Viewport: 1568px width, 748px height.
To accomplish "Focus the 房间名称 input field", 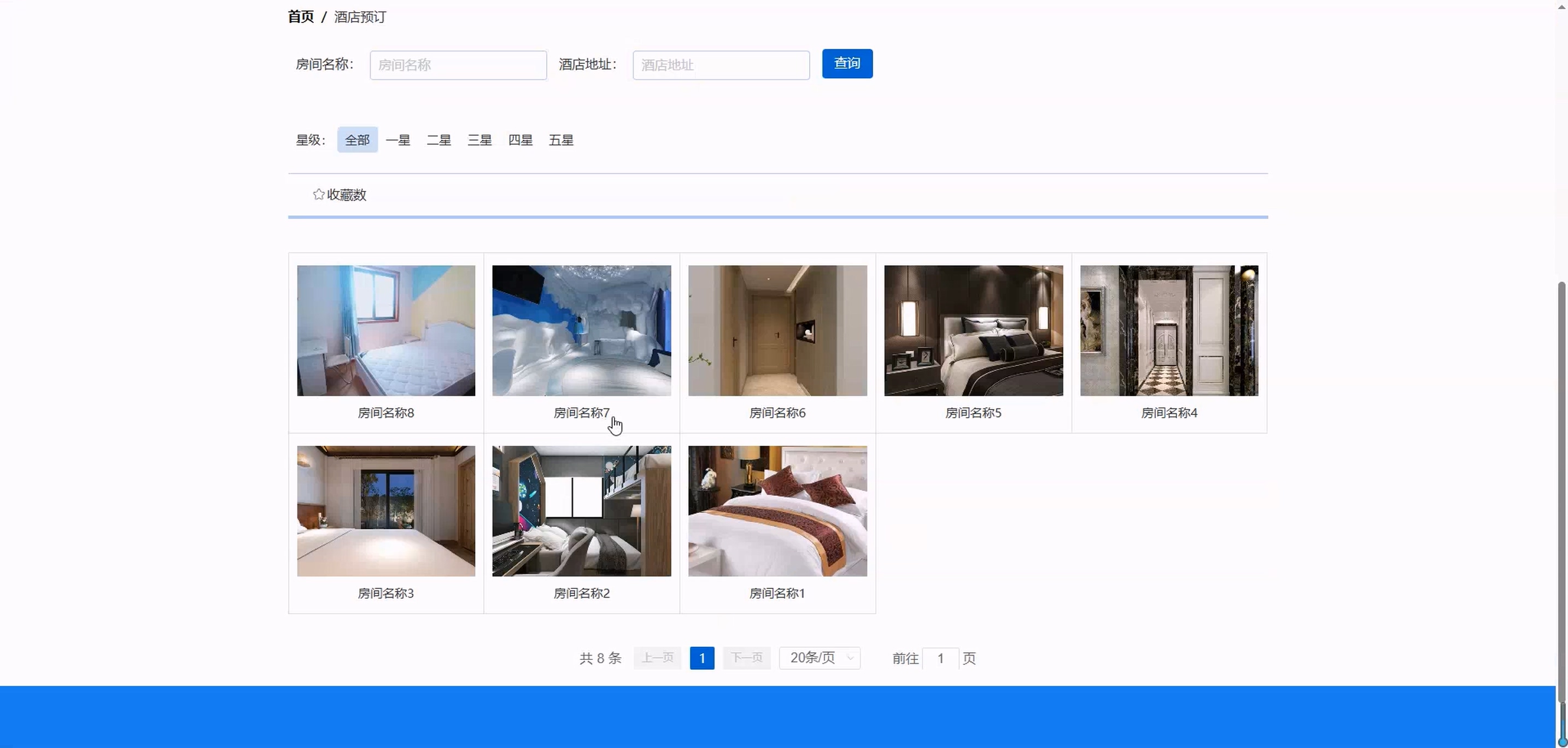I will tap(458, 65).
